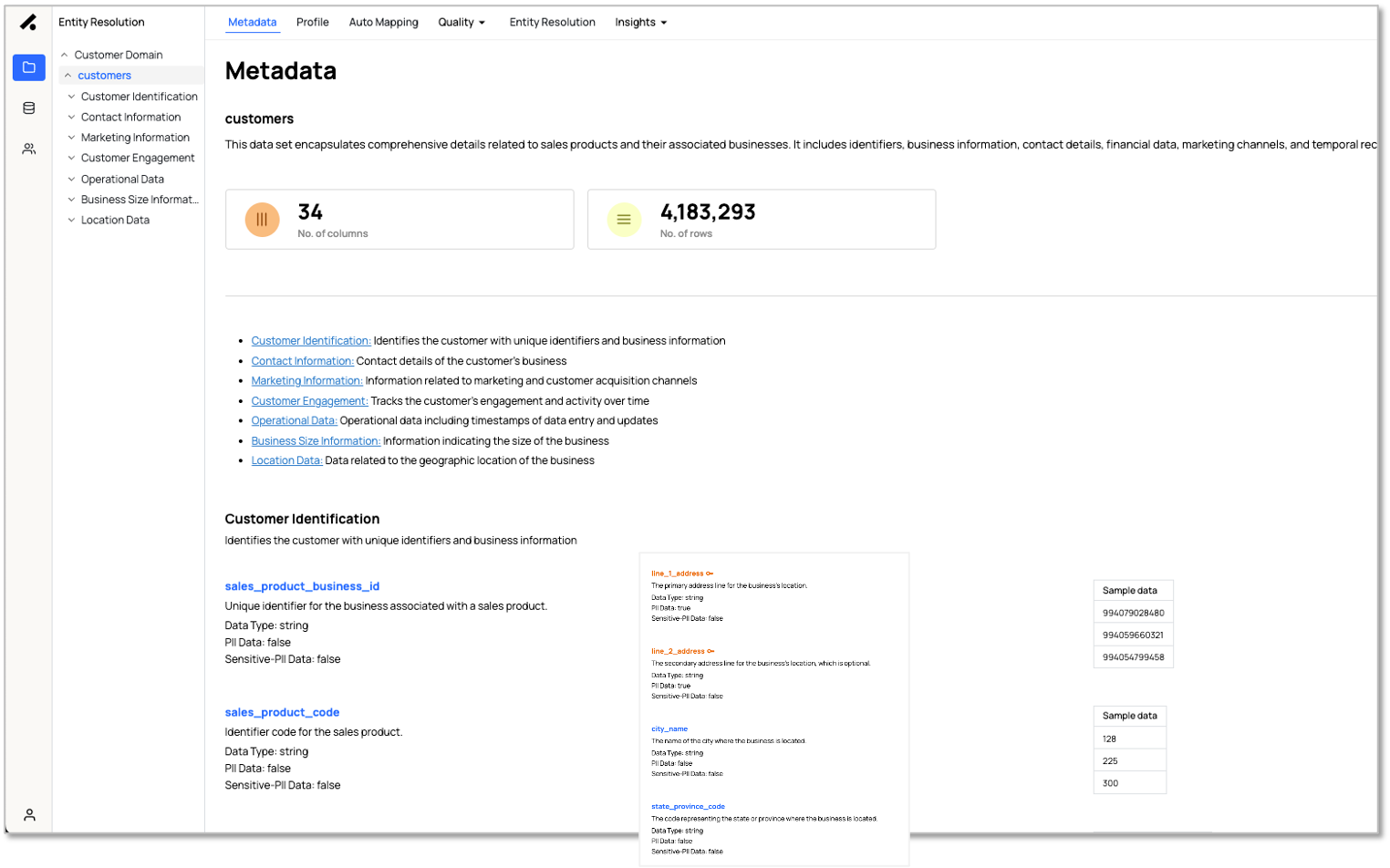Follow the Marketing Information link
This screenshot has width=1390, height=868.
pos(306,381)
